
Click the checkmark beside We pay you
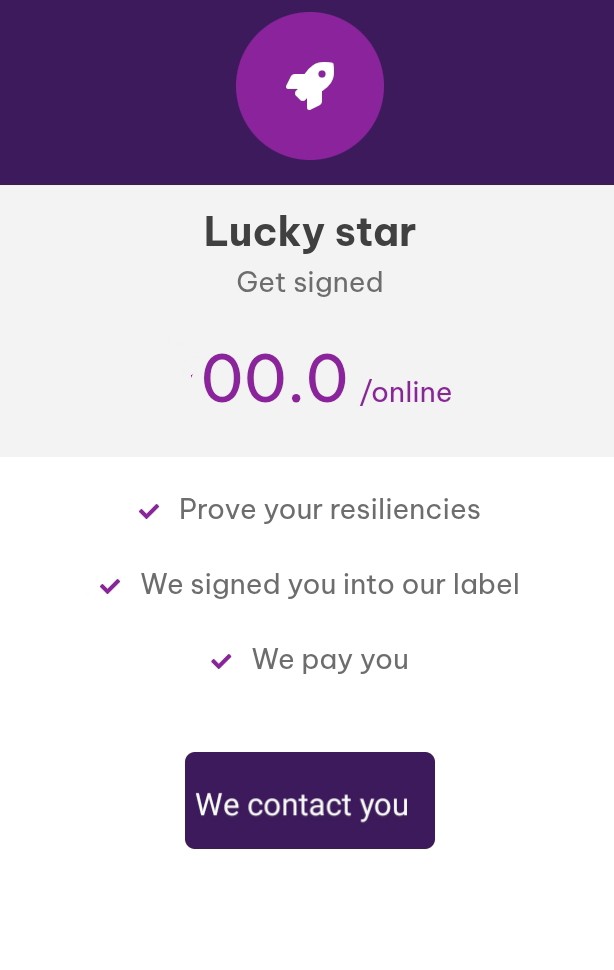tap(221, 661)
